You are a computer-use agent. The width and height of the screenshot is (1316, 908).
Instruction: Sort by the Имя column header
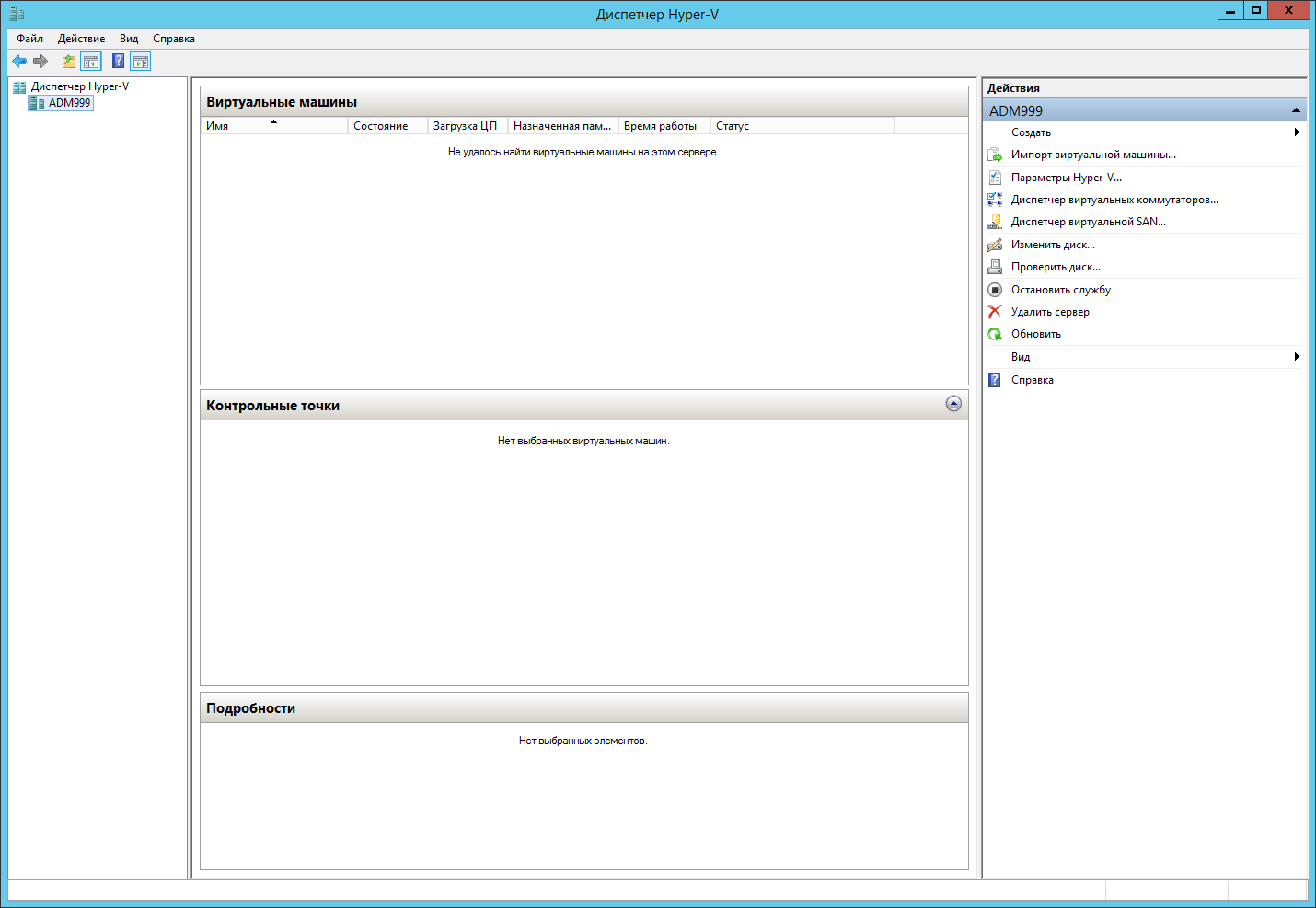pyautogui.click(x=274, y=126)
